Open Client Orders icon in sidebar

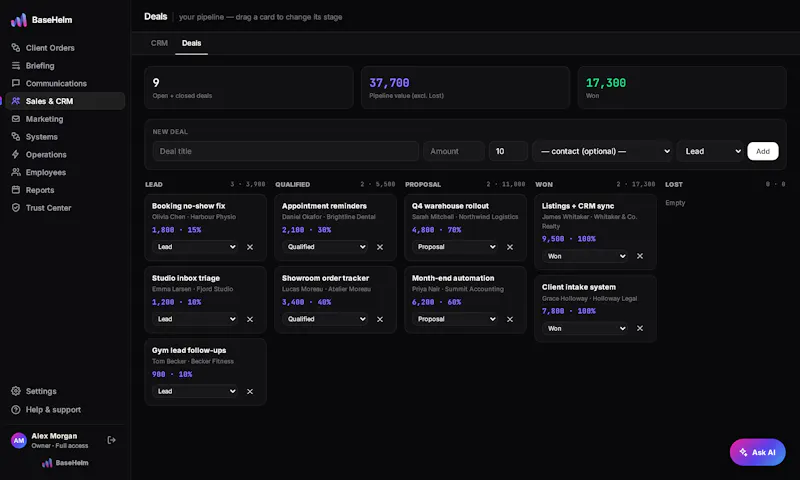click(x=16, y=47)
